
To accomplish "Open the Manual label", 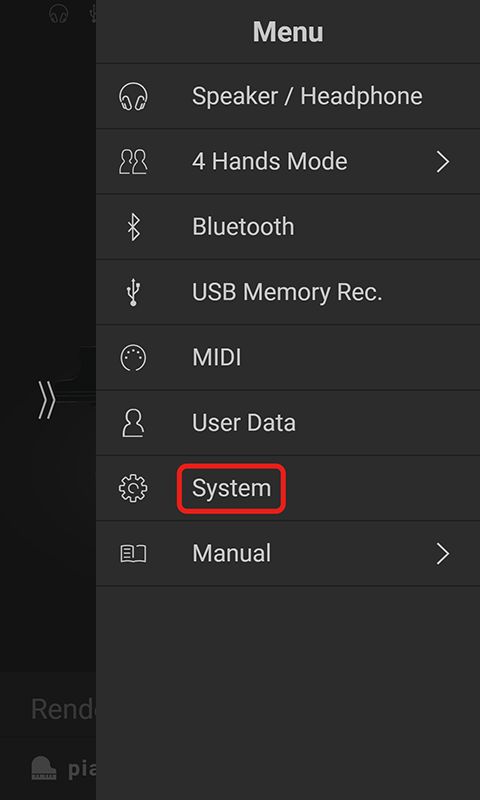I will click(x=231, y=554).
